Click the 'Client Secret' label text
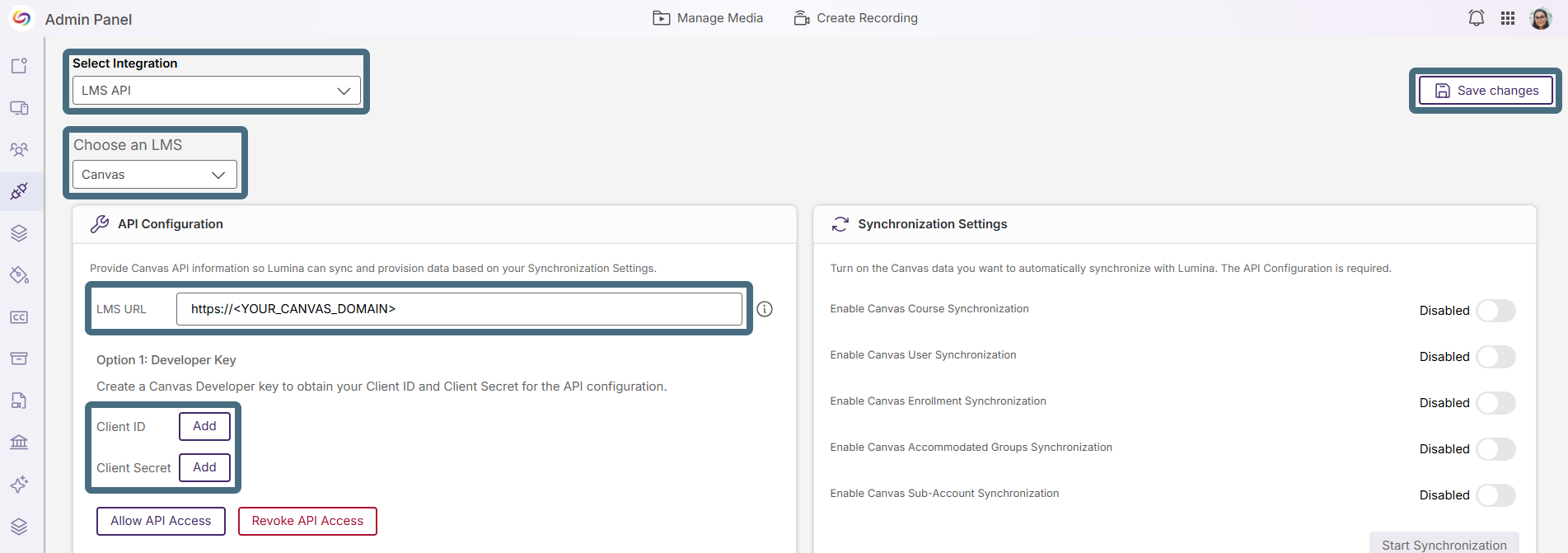Viewport: 1568px width, 553px height. tap(133, 468)
